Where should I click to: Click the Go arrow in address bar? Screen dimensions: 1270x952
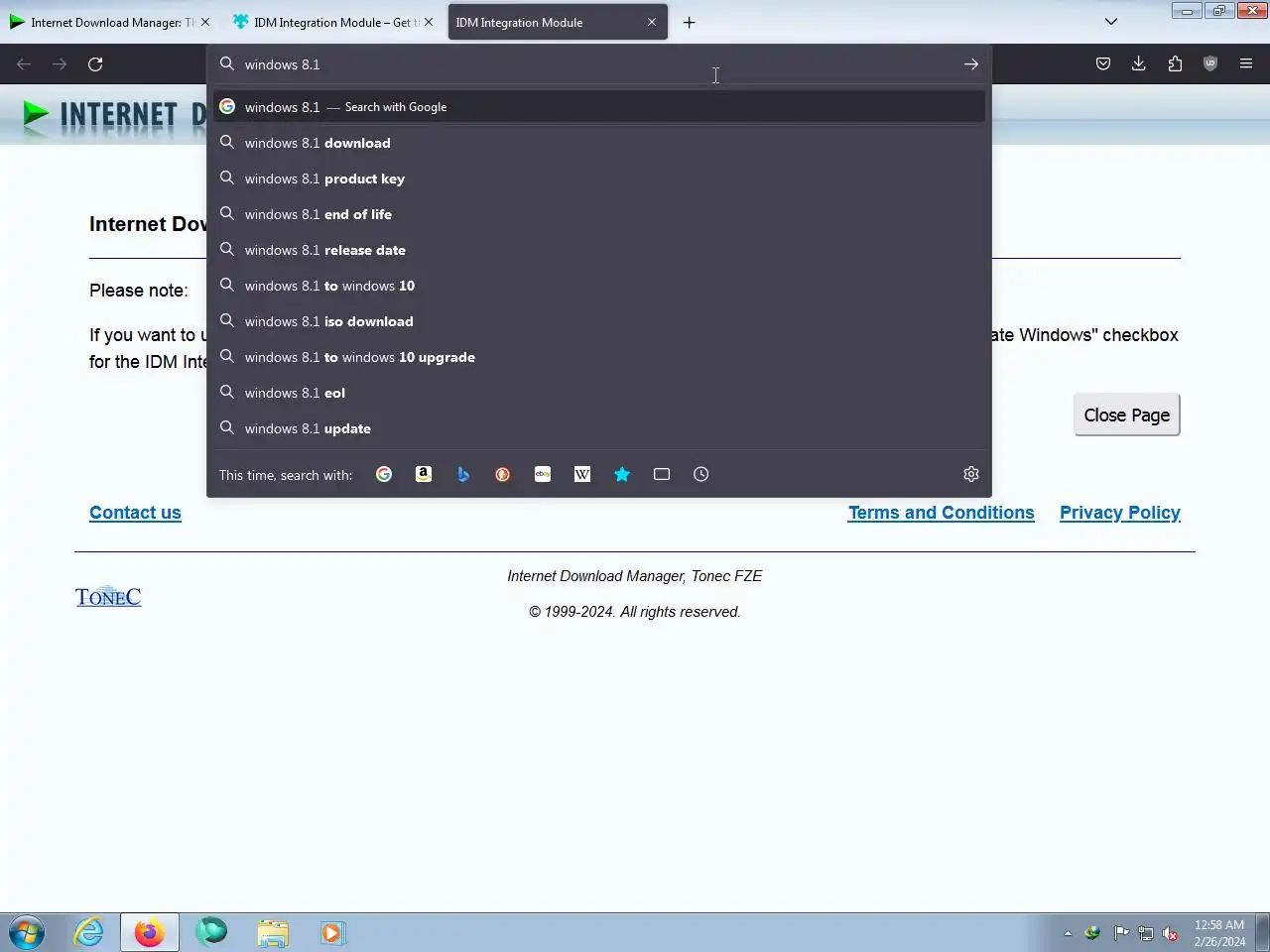[x=971, y=64]
